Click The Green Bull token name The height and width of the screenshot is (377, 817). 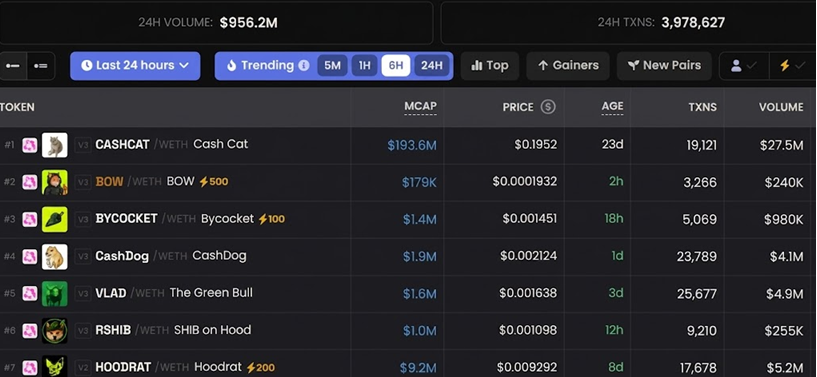211,293
